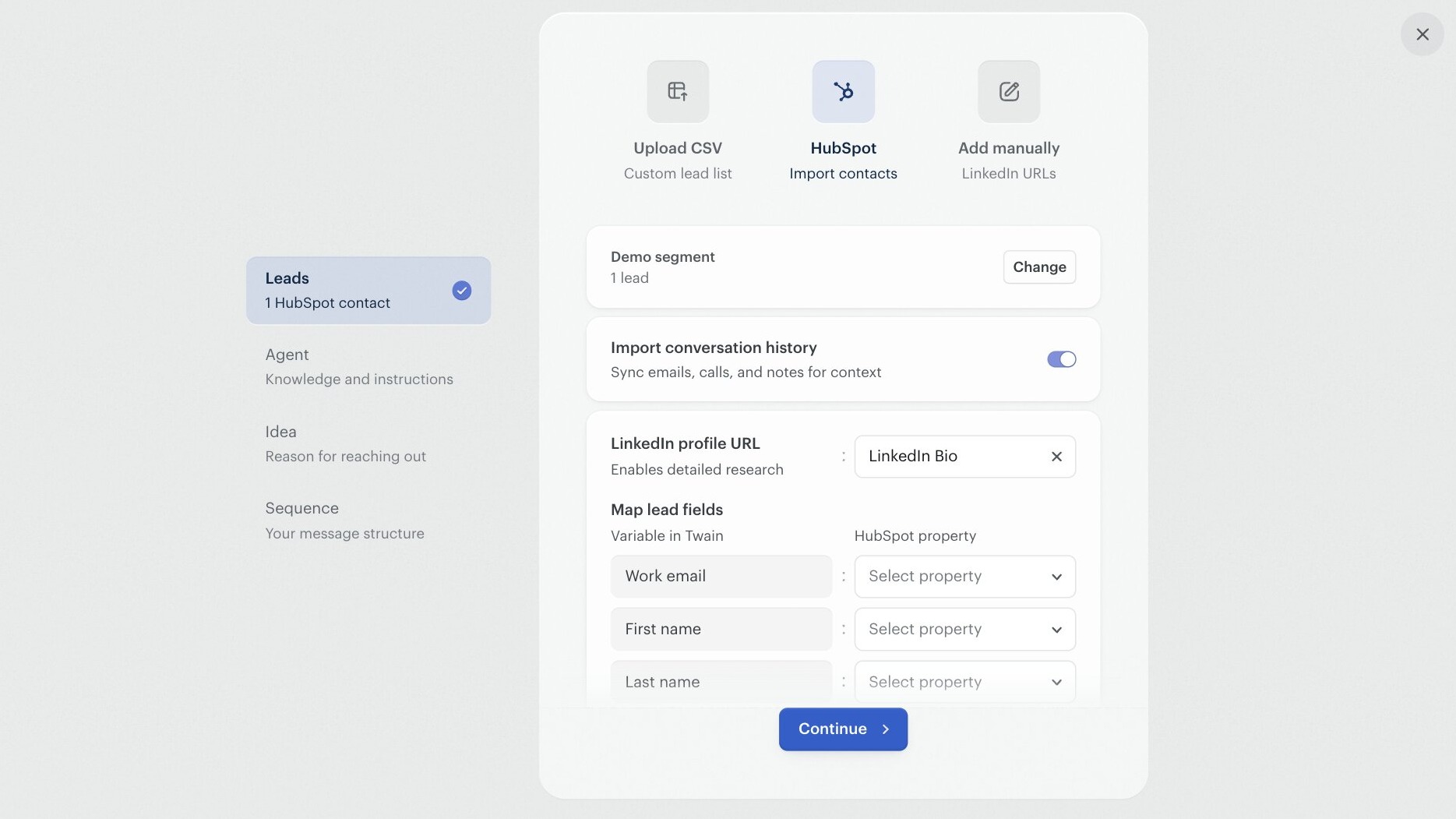
Task: Click the Change segment button
Action: coord(1039,267)
